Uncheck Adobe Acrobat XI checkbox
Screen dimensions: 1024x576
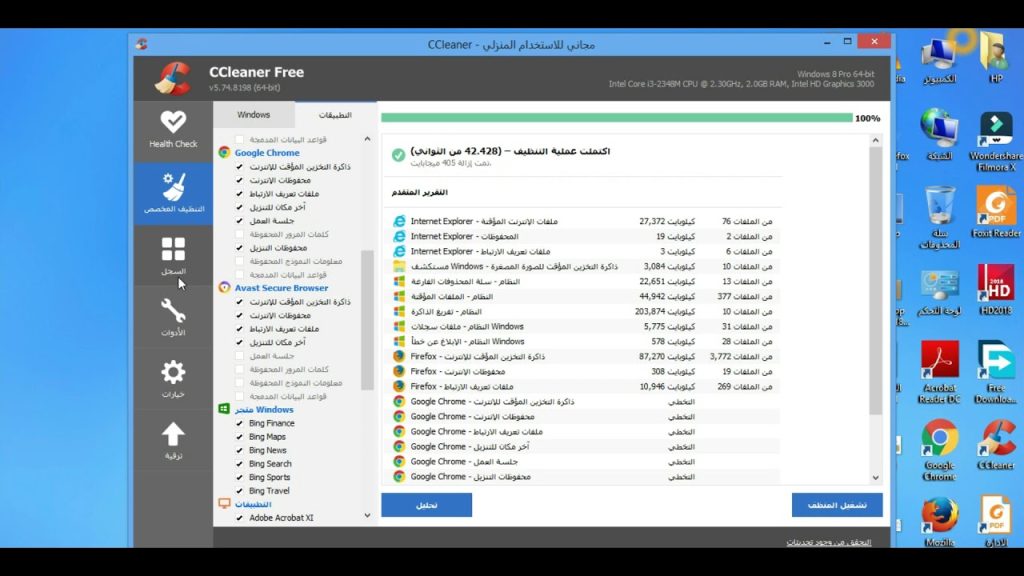[x=239, y=517]
